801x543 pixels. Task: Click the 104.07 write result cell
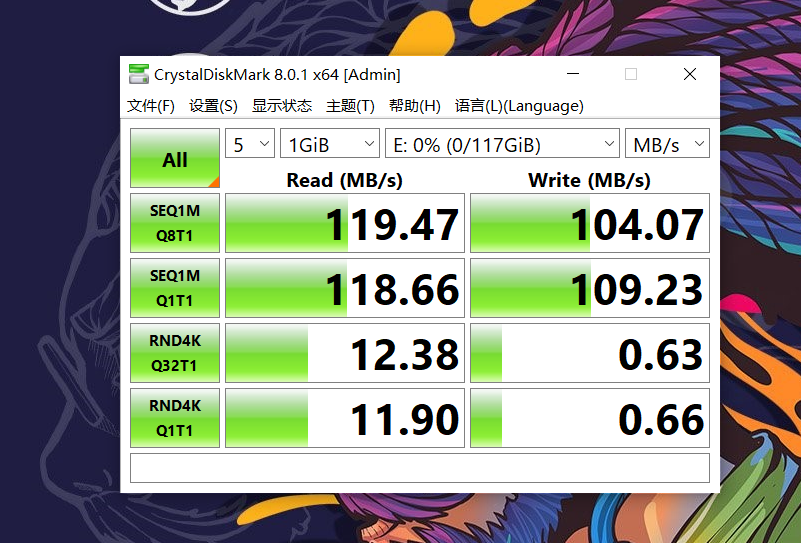pos(590,223)
